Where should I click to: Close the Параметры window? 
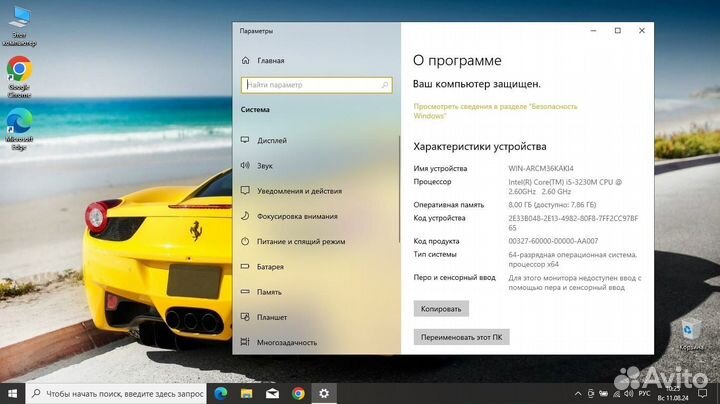point(642,31)
